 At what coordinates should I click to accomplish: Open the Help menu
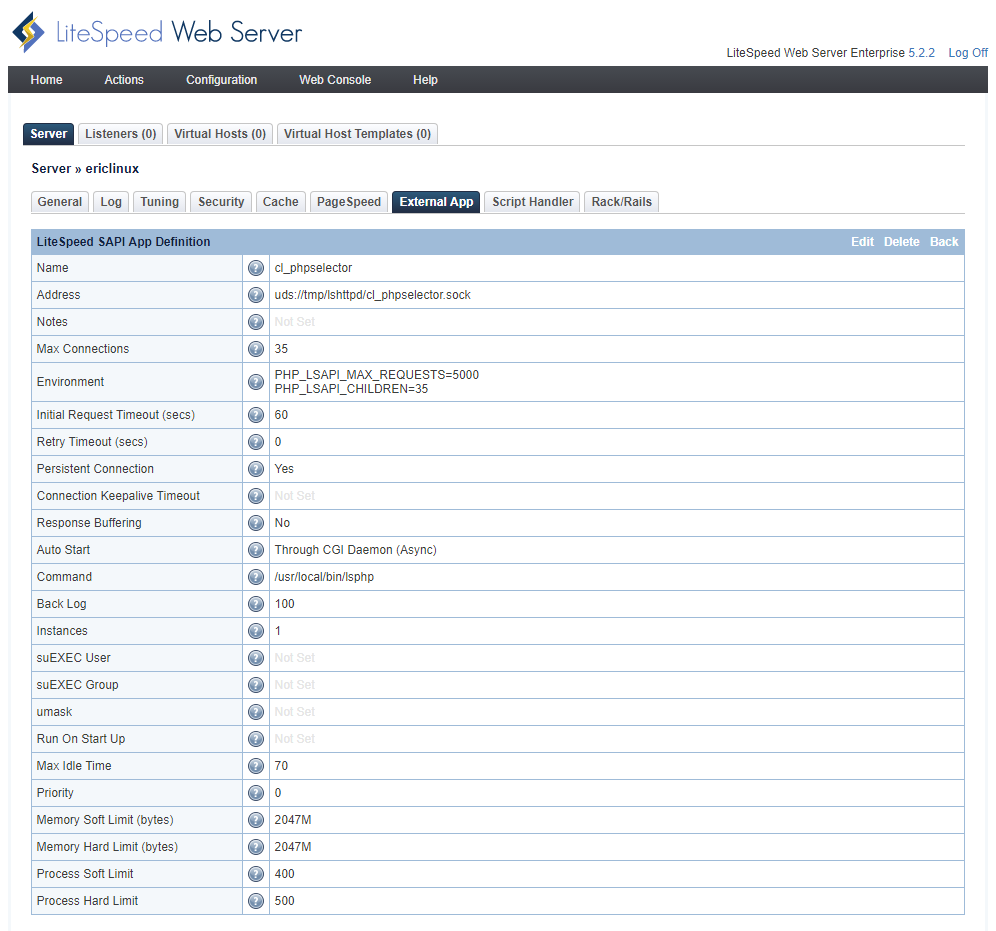tap(425, 79)
